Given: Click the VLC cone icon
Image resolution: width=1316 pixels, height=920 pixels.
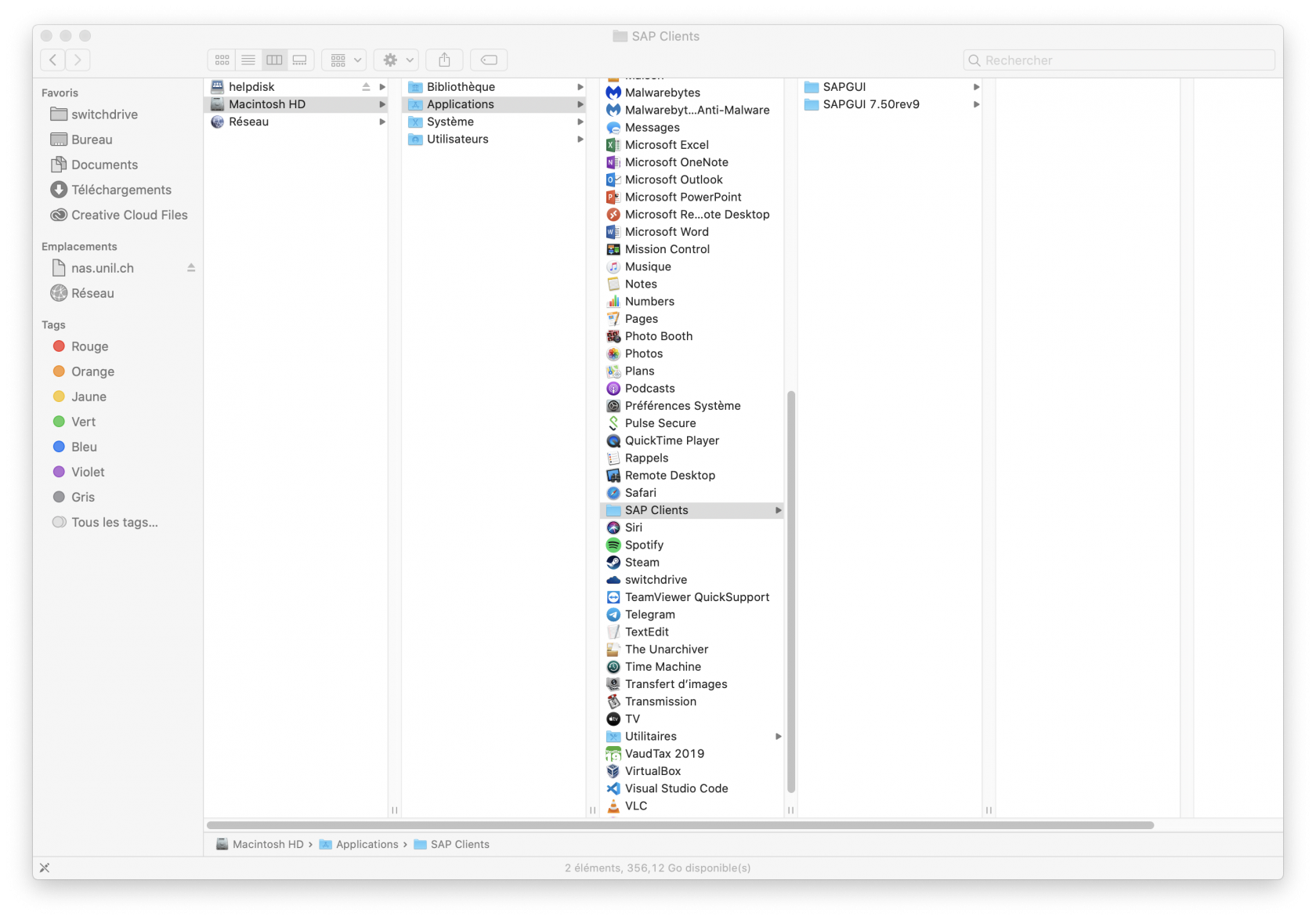Looking at the screenshot, I should tap(613, 806).
